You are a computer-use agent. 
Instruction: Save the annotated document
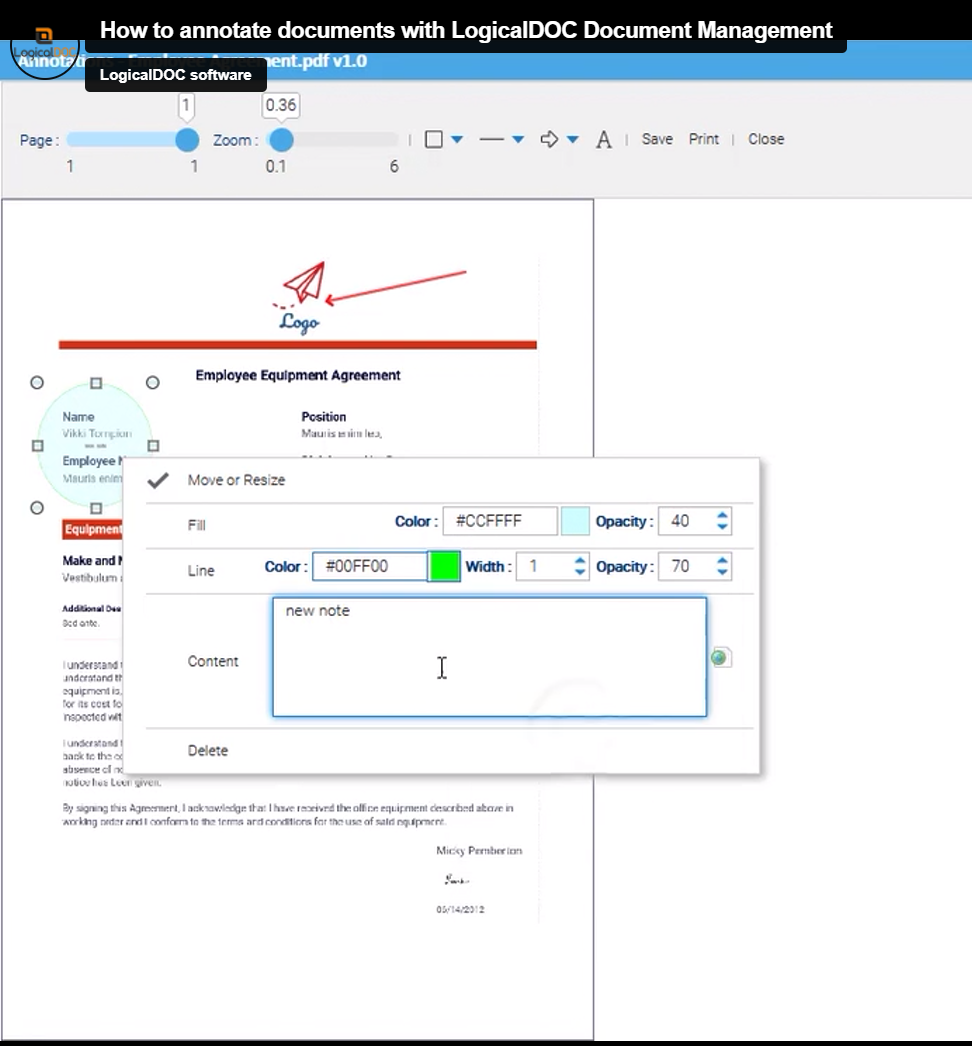pos(657,139)
